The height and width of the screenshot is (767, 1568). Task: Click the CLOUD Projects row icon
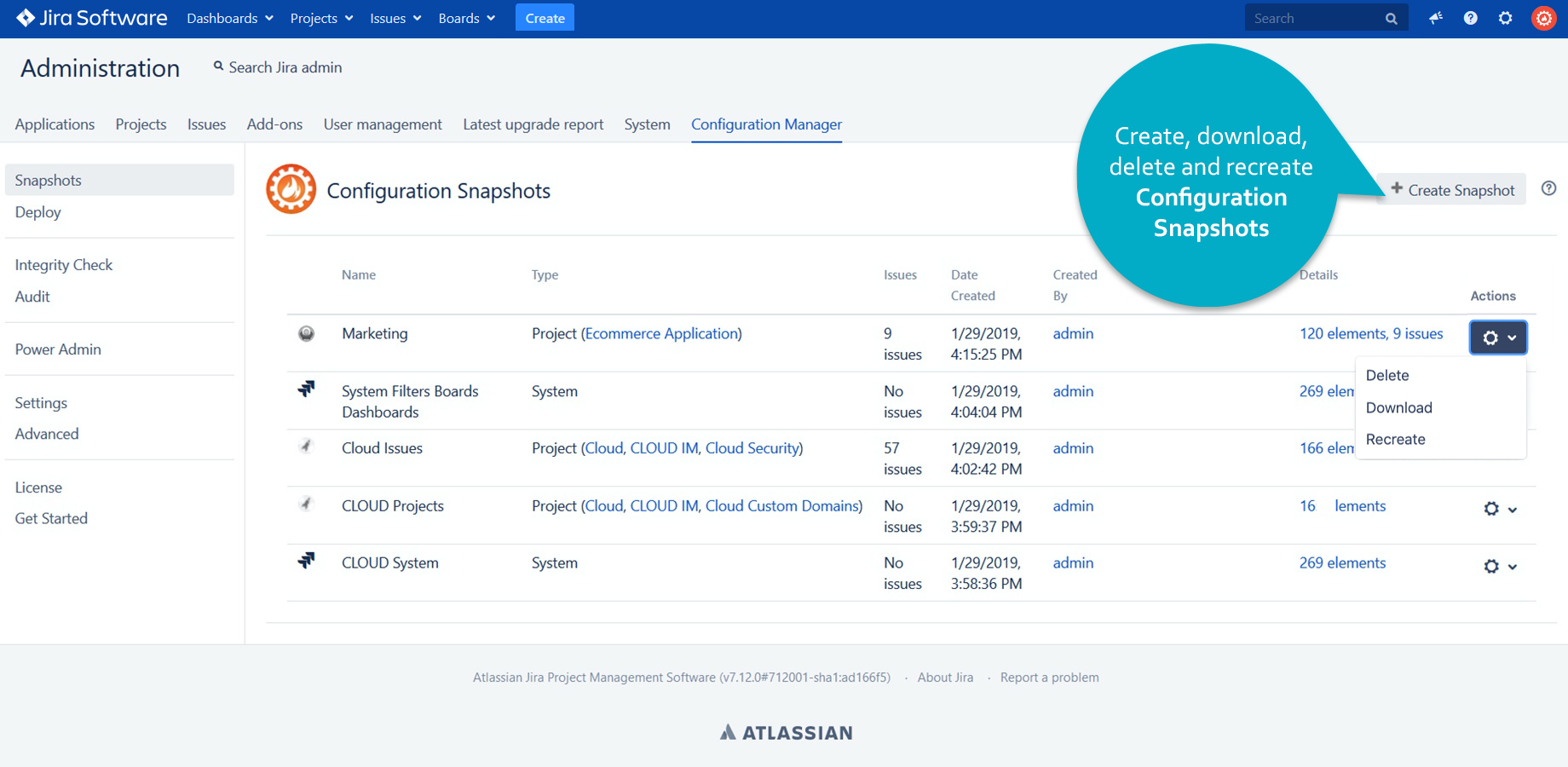point(307,504)
